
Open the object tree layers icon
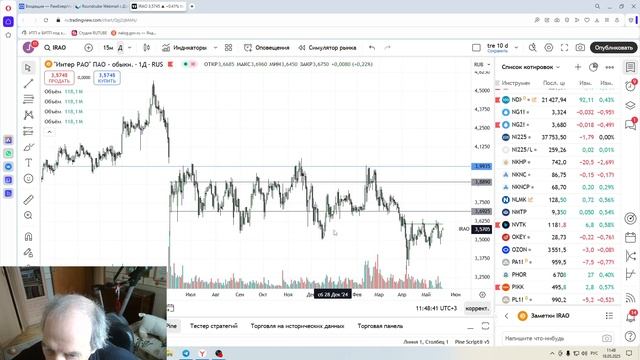click(631, 105)
